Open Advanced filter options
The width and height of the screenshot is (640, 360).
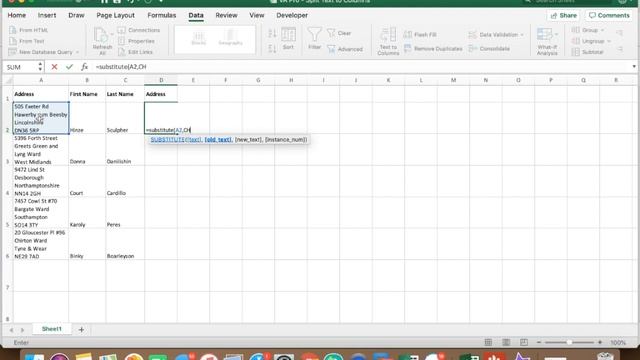[x=345, y=49]
